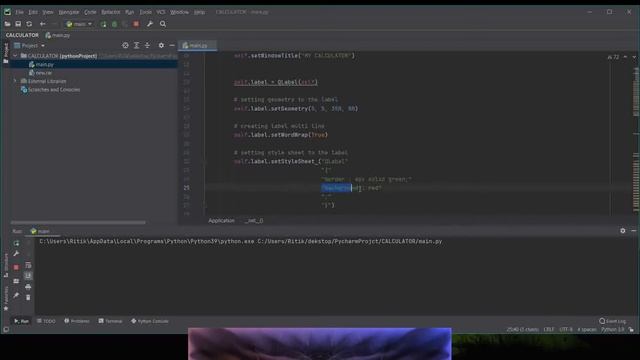This screenshot has width=640, height=360.
Task: Toggle soft-wrap icon in Run panel
Action: pos(28,266)
